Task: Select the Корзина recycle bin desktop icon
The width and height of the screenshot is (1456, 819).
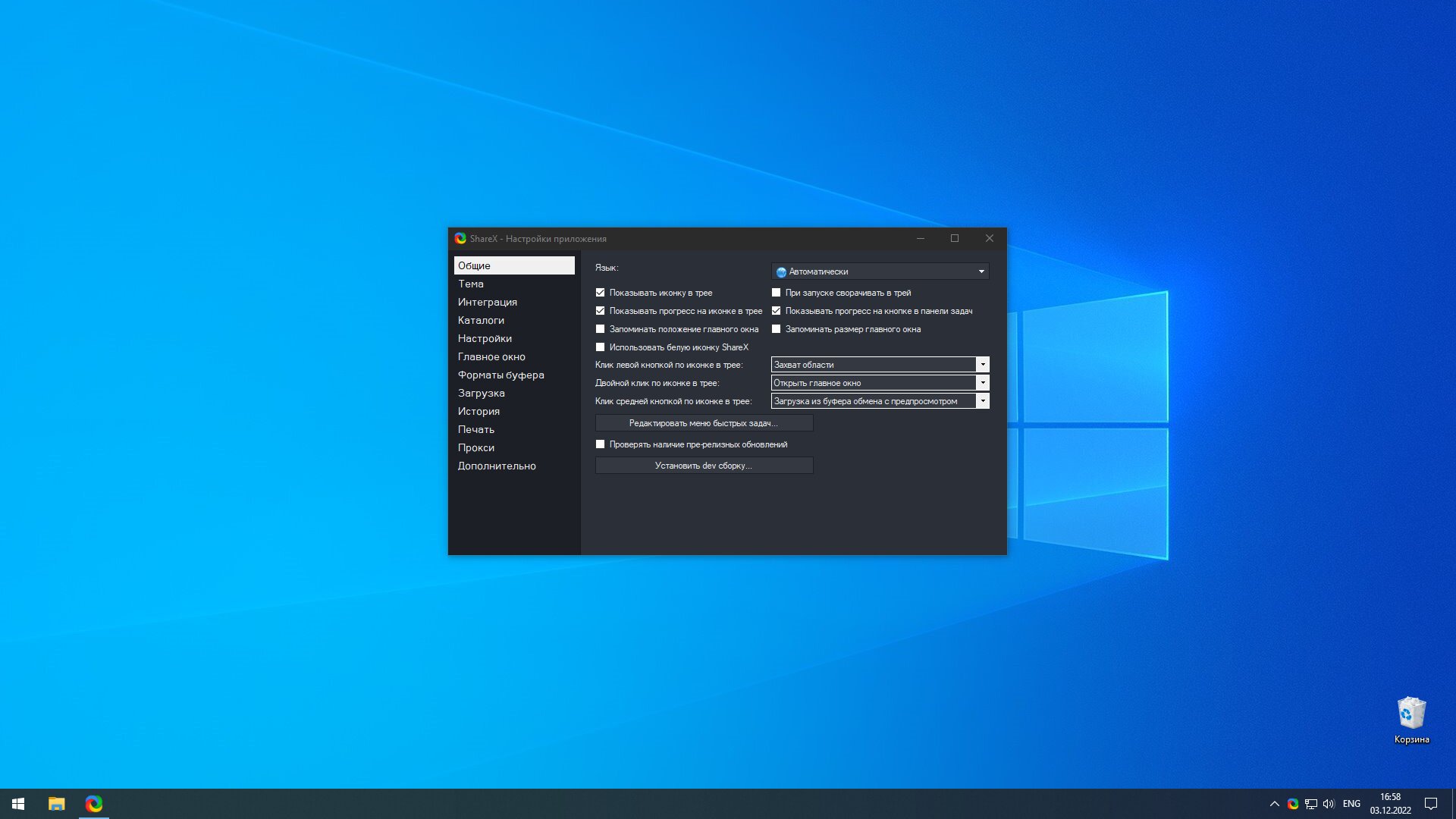Action: (x=1411, y=720)
